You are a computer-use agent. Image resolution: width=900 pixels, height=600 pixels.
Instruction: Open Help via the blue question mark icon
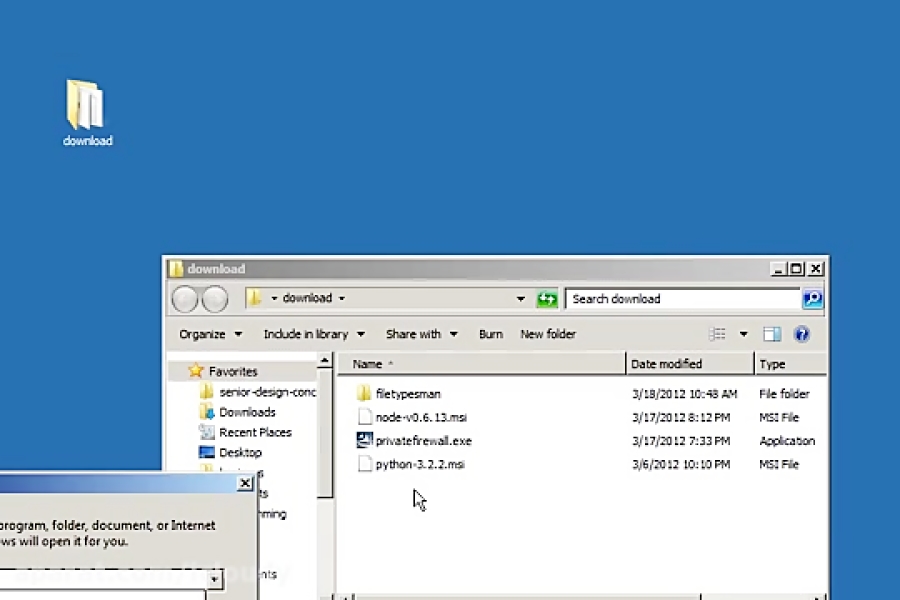pyautogui.click(x=802, y=333)
